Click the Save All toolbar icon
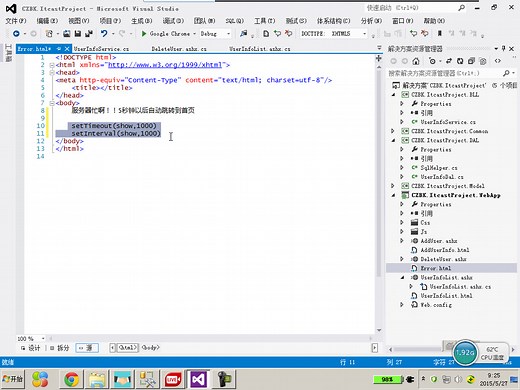 (89, 34)
